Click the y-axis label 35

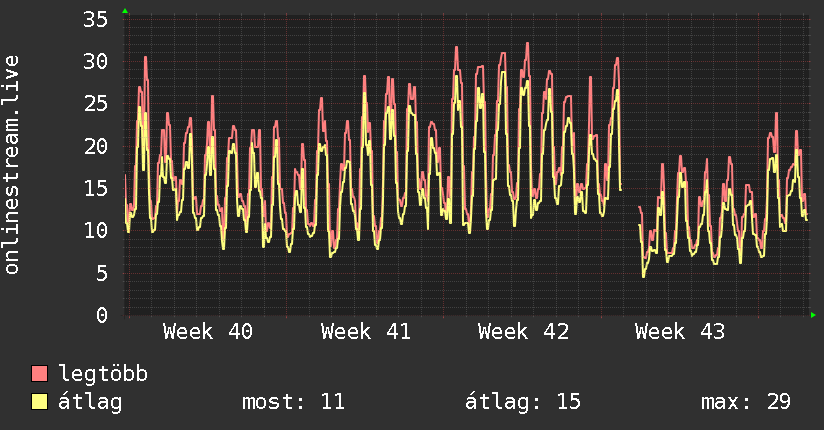96,20
